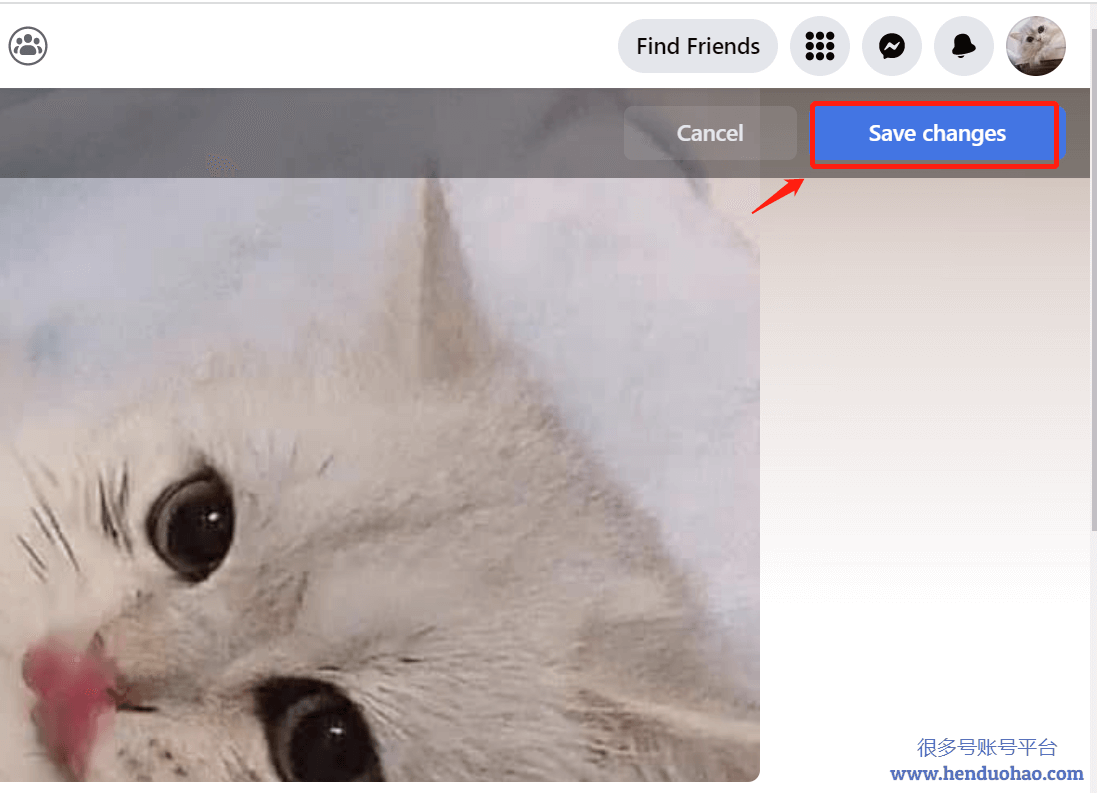Open account profile picture menu
The image size is (1097, 793).
click(x=1036, y=46)
